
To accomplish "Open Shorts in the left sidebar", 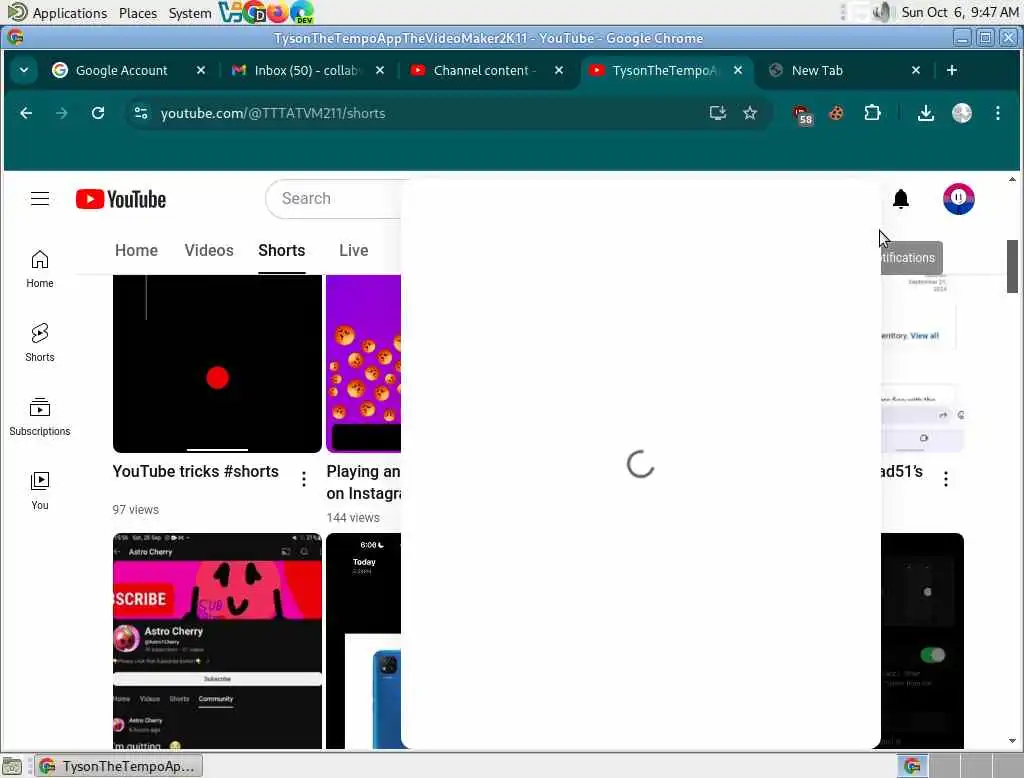I will [40, 343].
